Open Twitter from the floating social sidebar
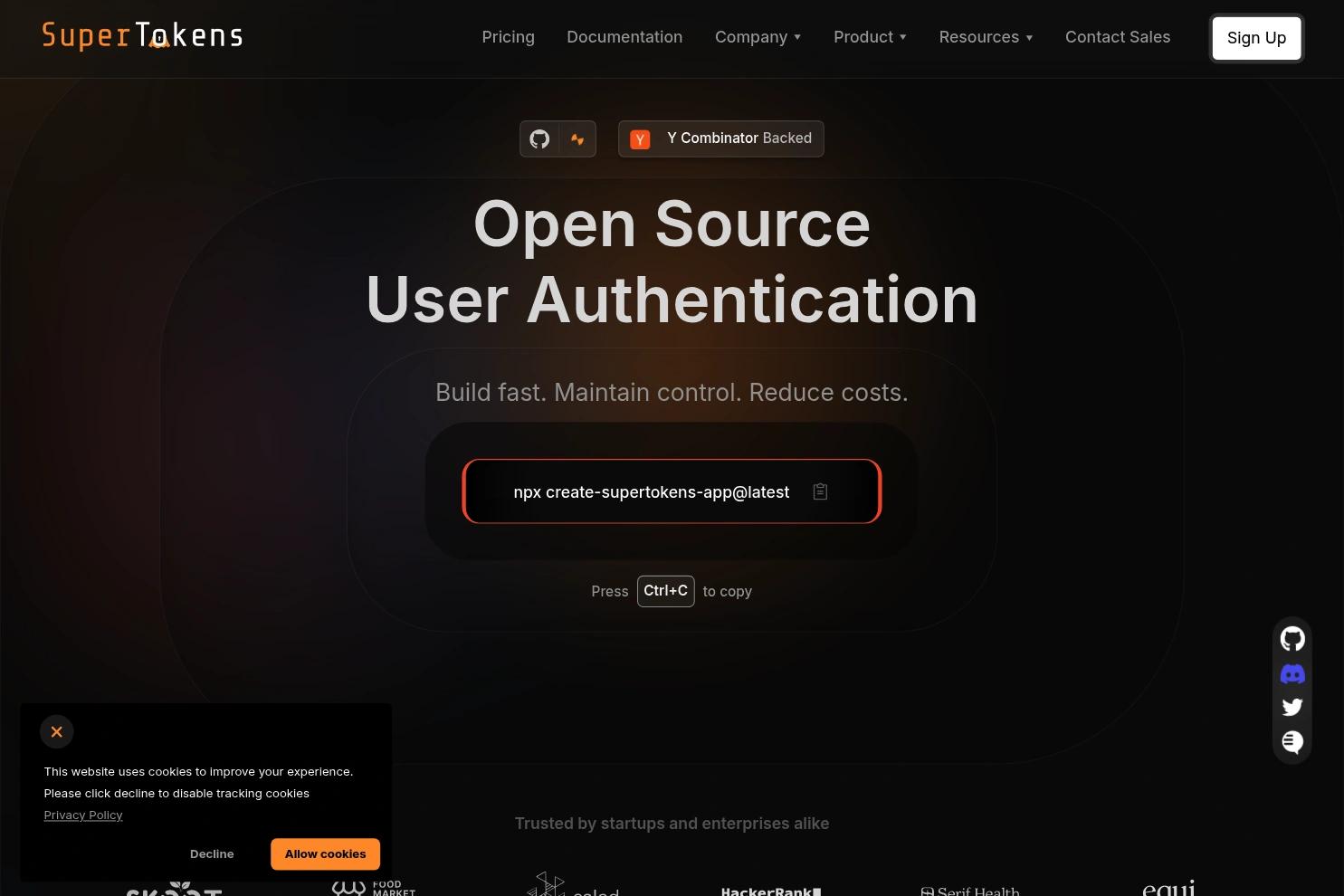 pyautogui.click(x=1292, y=707)
